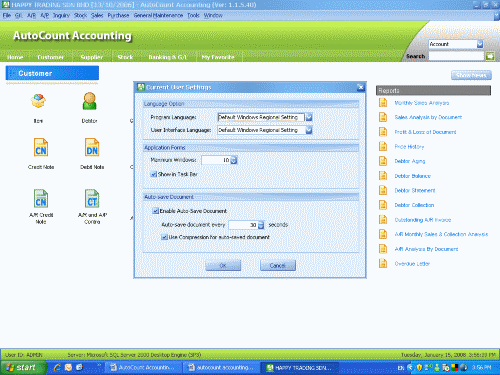Click the Debtor Aging report icon
This screenshot has height=375, width=500.
pos(383,161)
